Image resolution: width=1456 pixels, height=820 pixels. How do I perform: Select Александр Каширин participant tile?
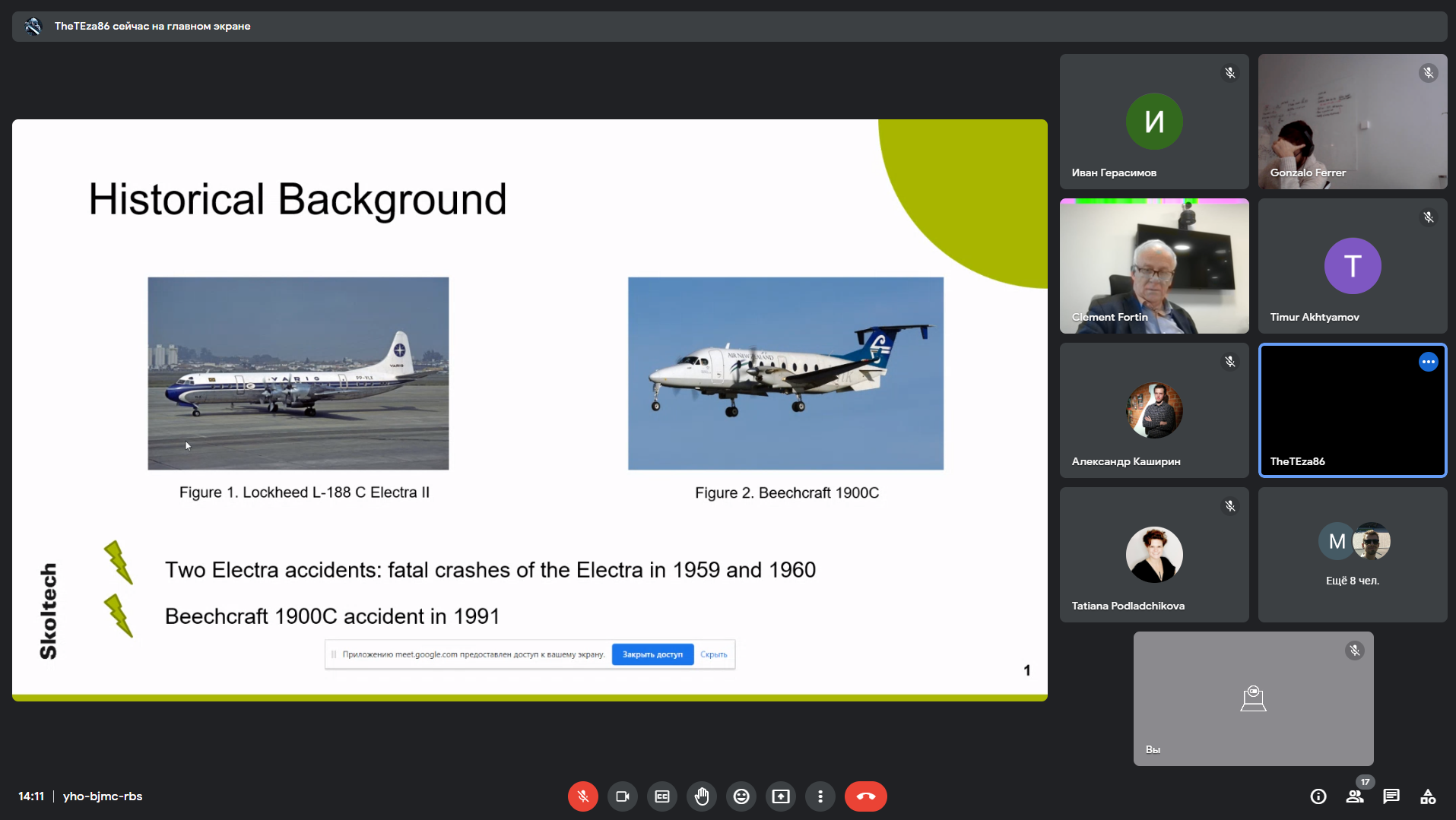pos(1154,410)
